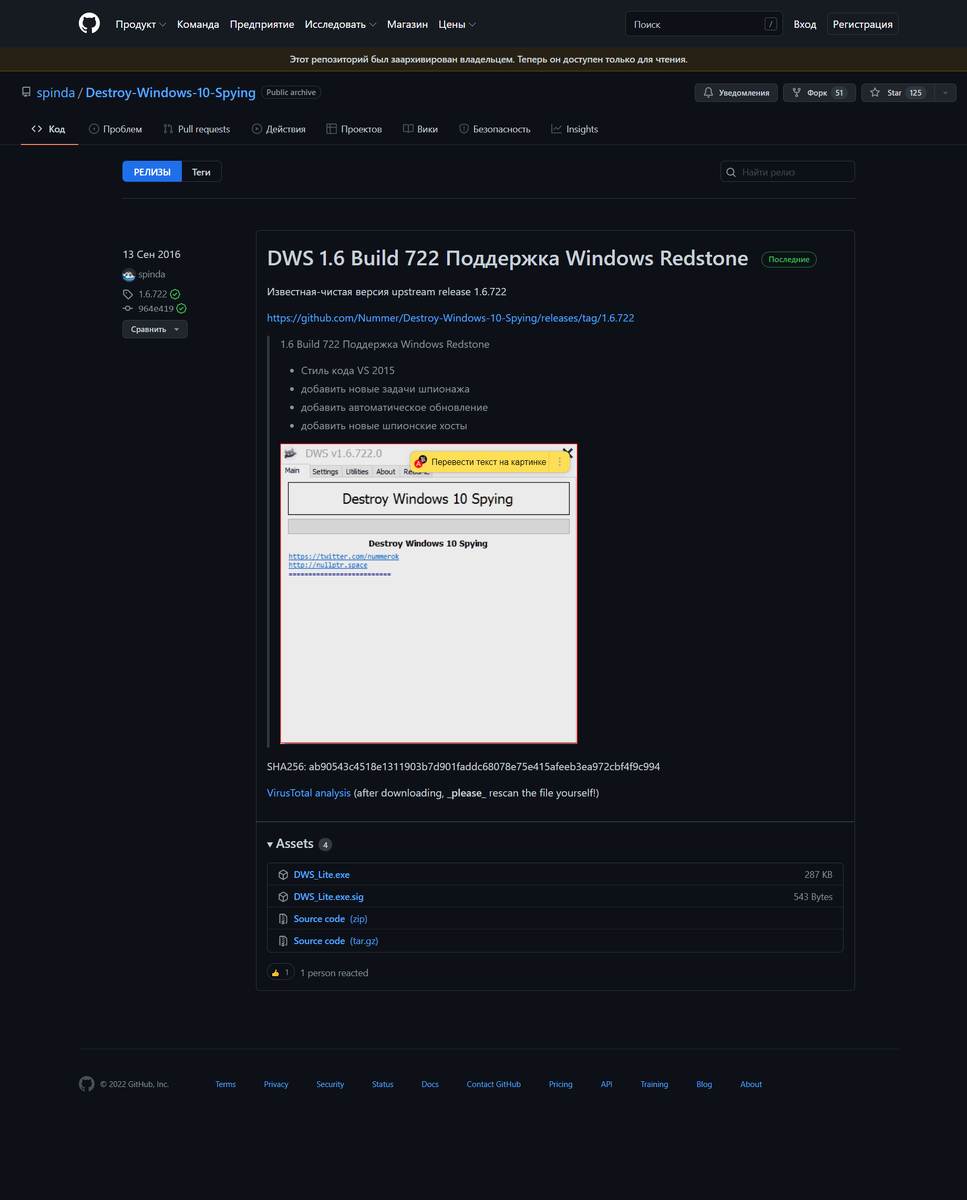Open the Docs footer link

(x=430, y=1084)
